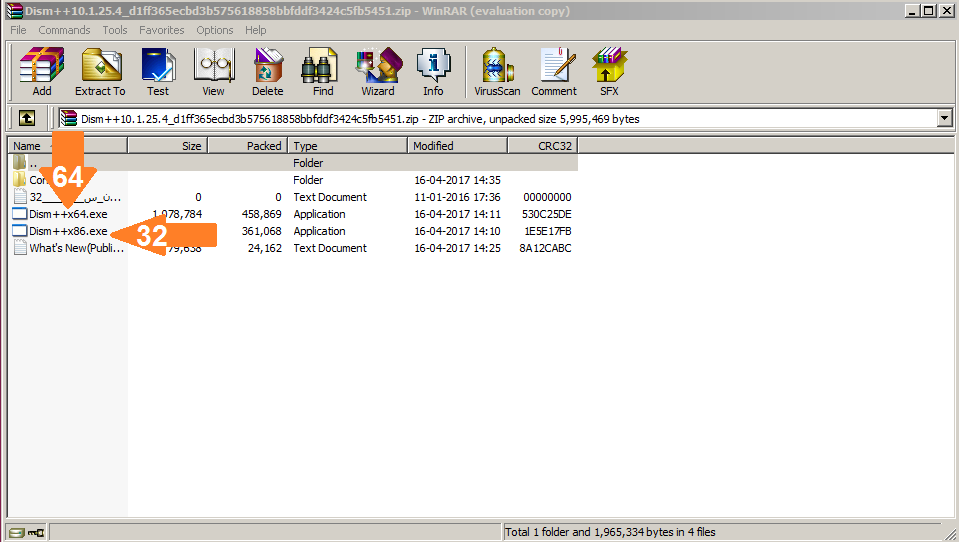
Task: Select the What's New(Publi... file
Action: 76,248
